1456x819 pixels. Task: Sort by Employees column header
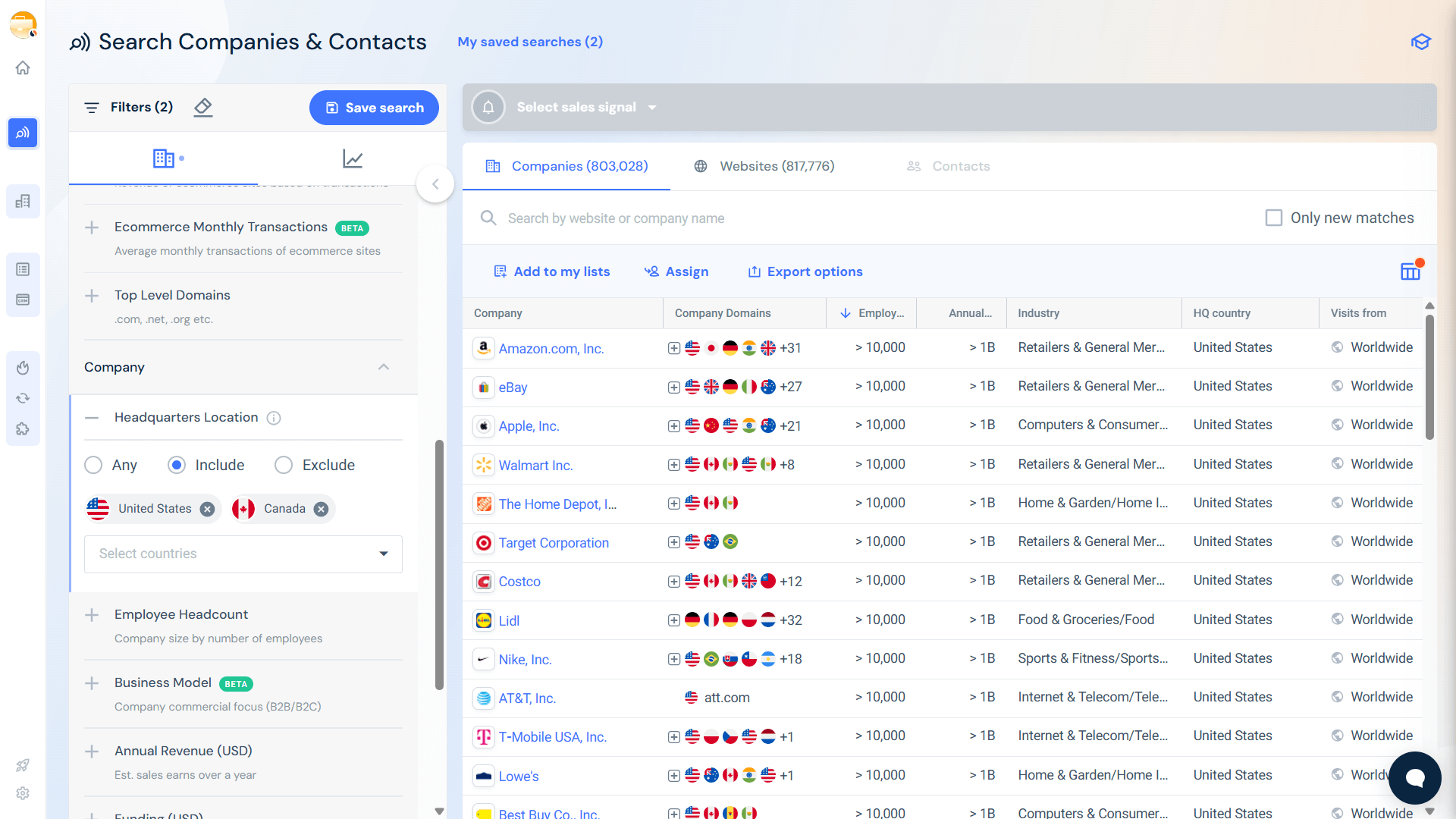(x=872, y=313)
